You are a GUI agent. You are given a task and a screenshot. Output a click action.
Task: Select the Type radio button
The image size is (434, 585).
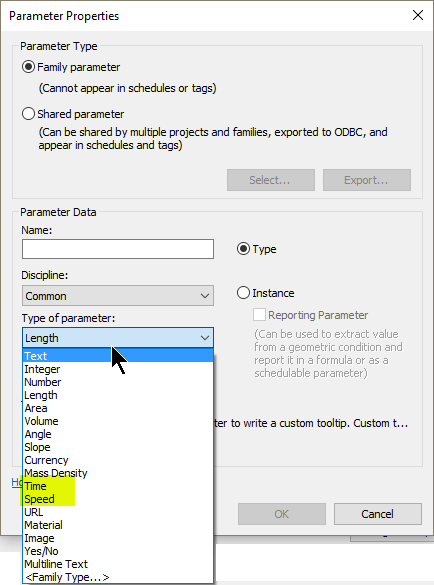[243, 249]
